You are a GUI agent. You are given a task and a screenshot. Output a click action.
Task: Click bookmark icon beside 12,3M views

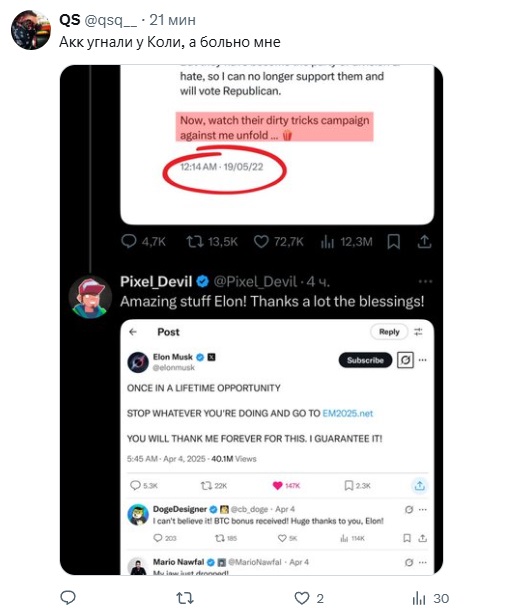point(393,242)
